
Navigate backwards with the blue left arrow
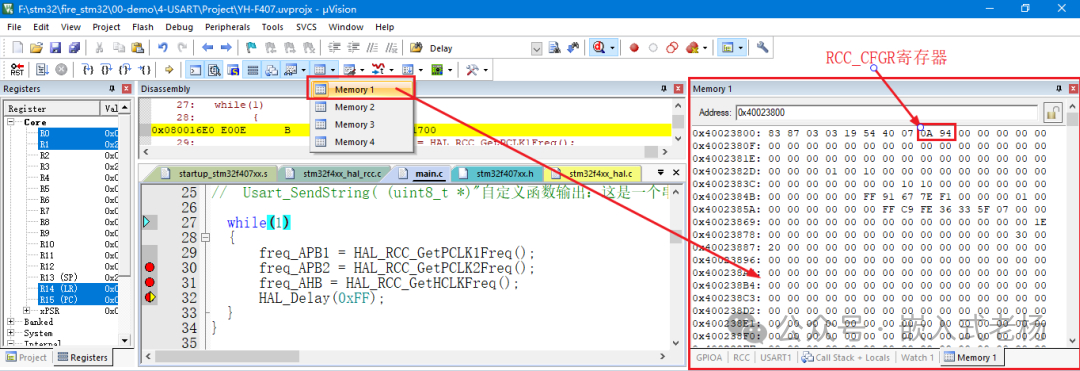207,47
